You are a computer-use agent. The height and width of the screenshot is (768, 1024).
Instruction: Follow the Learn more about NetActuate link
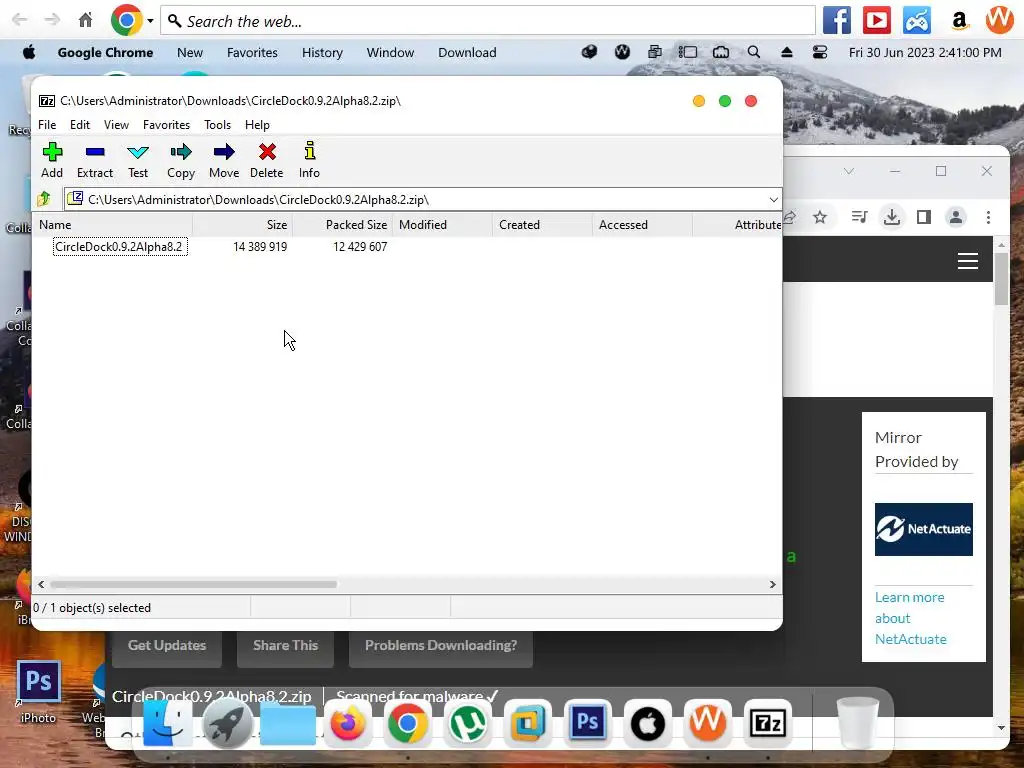tap(910, 618)
